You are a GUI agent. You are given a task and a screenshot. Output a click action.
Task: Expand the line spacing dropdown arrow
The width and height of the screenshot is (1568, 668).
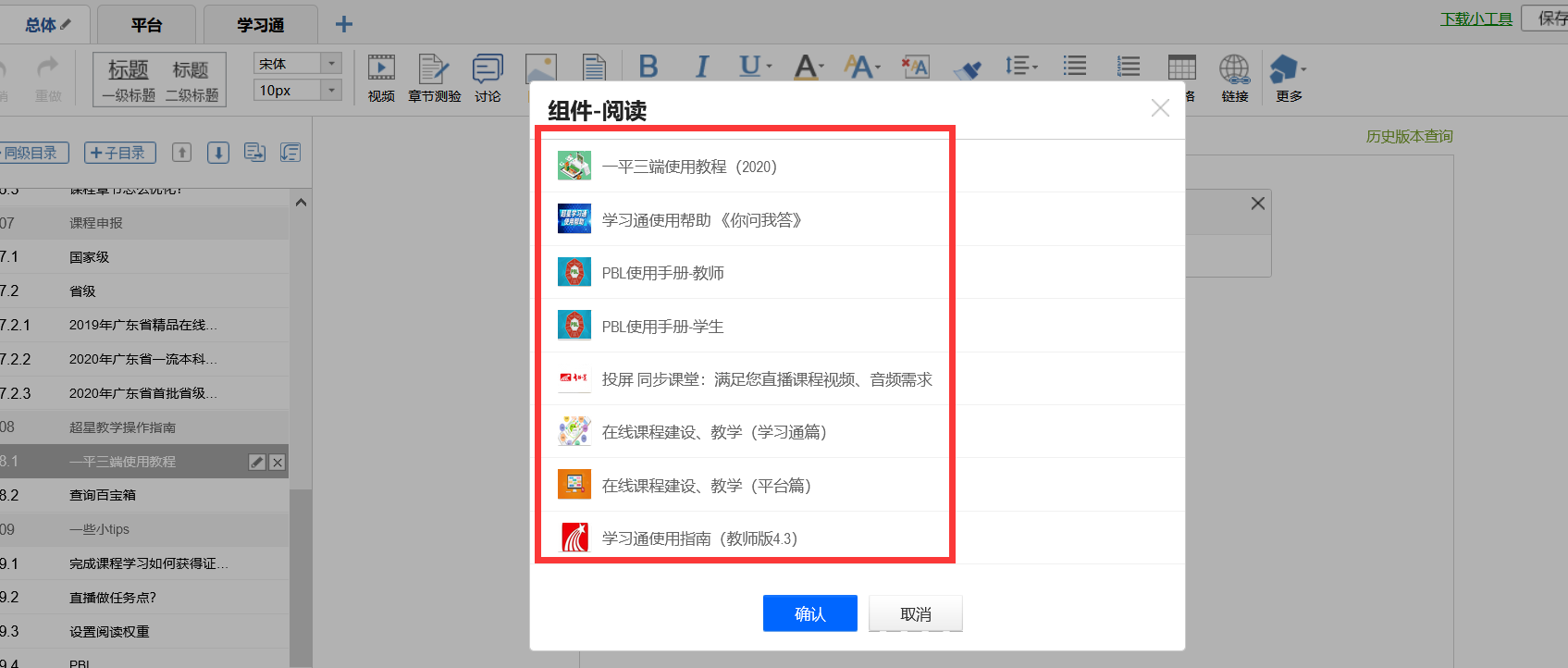[1035, 67]
